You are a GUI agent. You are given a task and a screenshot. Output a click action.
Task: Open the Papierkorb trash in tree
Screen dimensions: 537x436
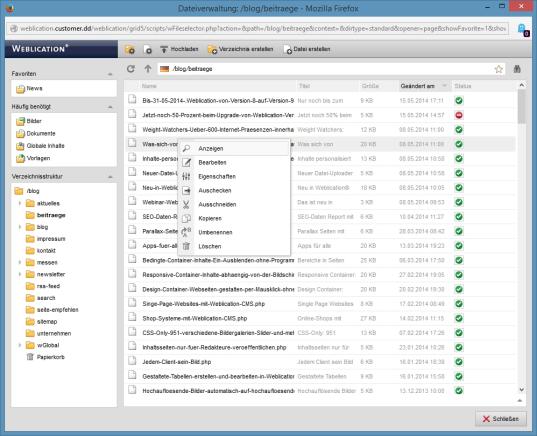coord(46,357)
